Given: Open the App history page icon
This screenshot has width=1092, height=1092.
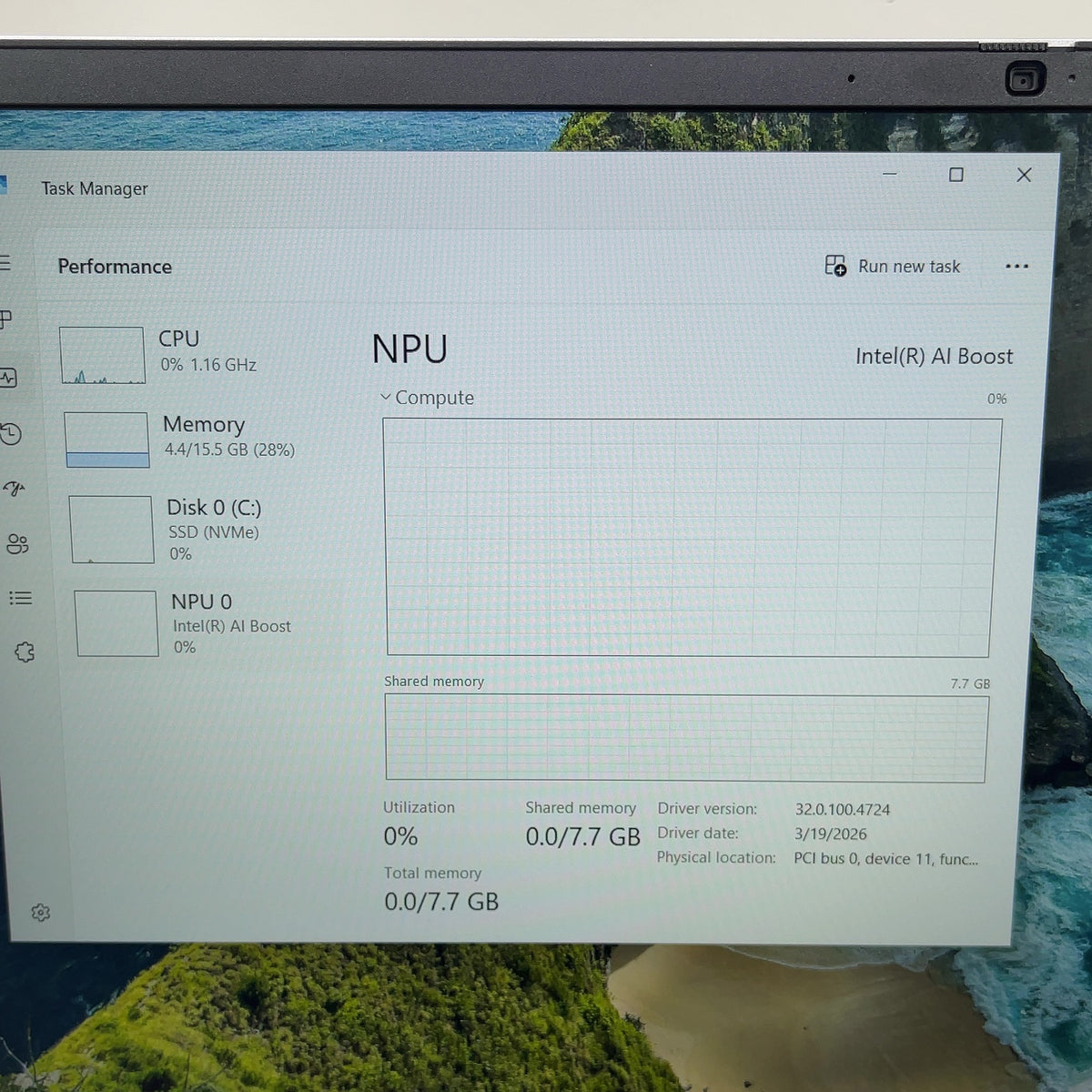Looking at the screenshot, I should 11,434.
